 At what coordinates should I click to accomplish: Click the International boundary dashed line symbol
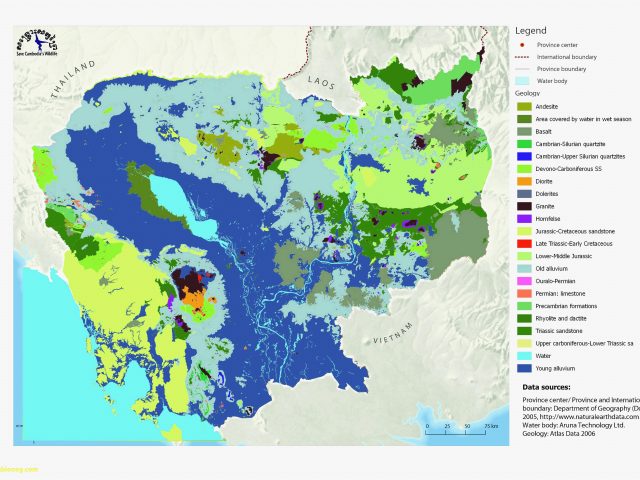(523, 58)
